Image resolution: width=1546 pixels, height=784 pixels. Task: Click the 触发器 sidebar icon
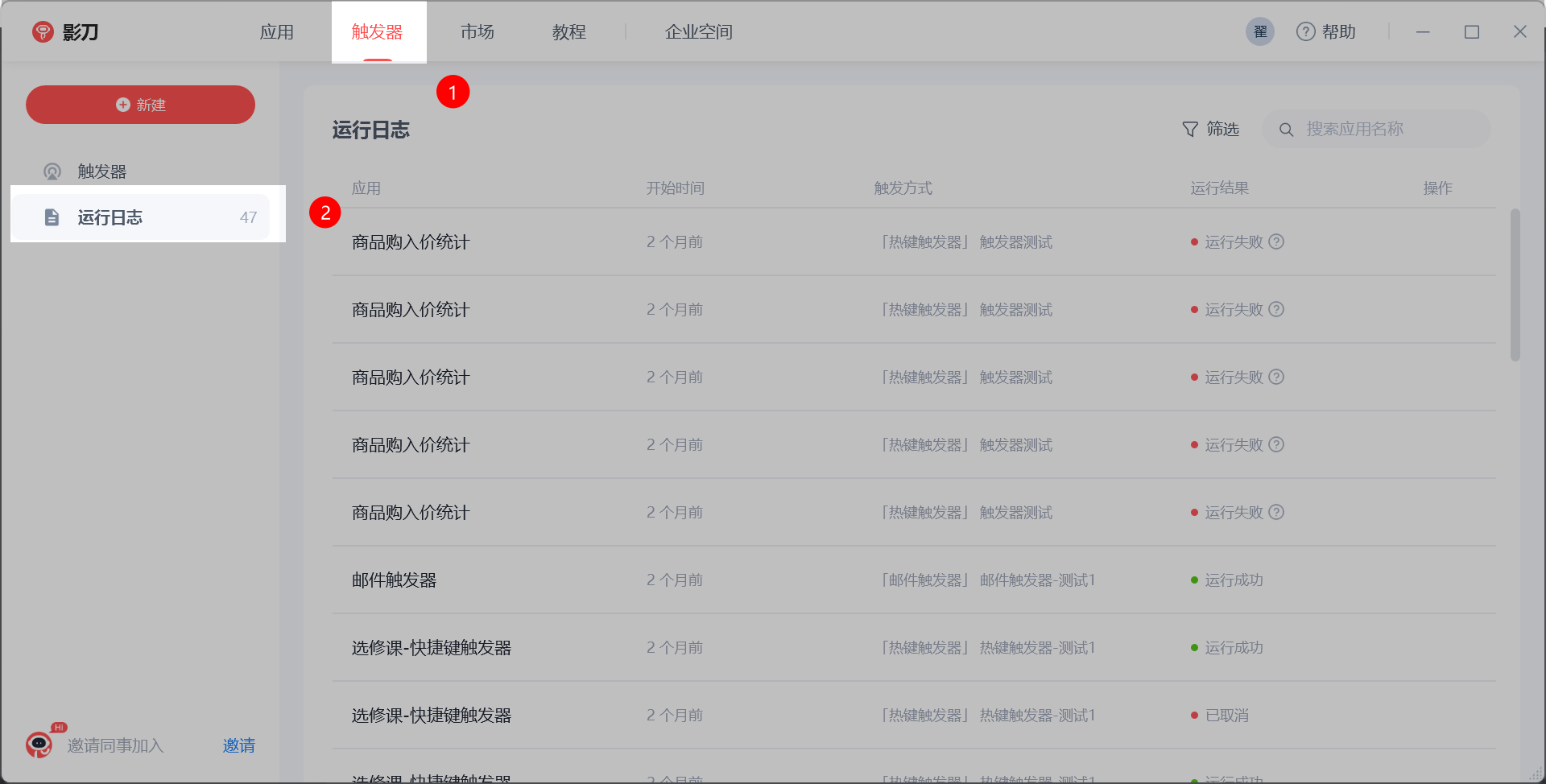click(52, 171)
